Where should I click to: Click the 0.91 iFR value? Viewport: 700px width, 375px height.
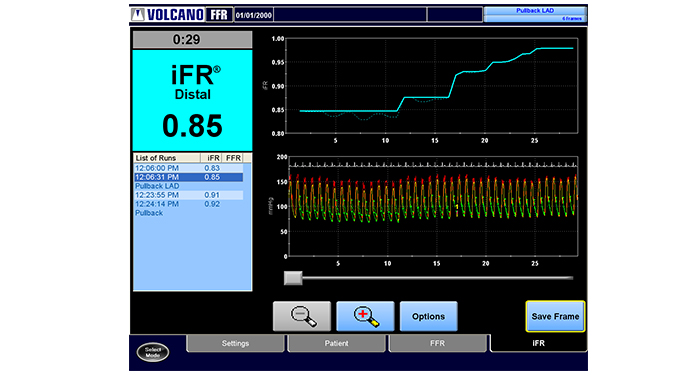[x=212, y=195]
